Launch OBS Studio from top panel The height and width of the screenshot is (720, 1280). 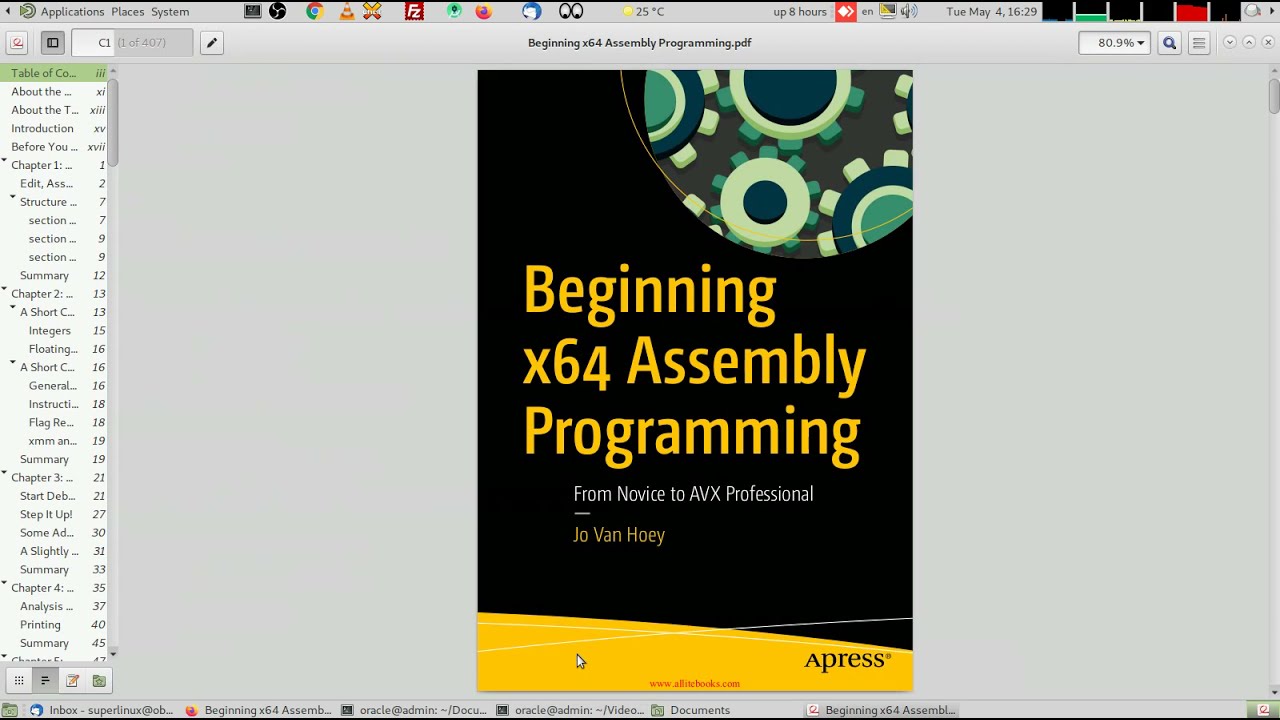pyautogui.click(x=278, y=11)
